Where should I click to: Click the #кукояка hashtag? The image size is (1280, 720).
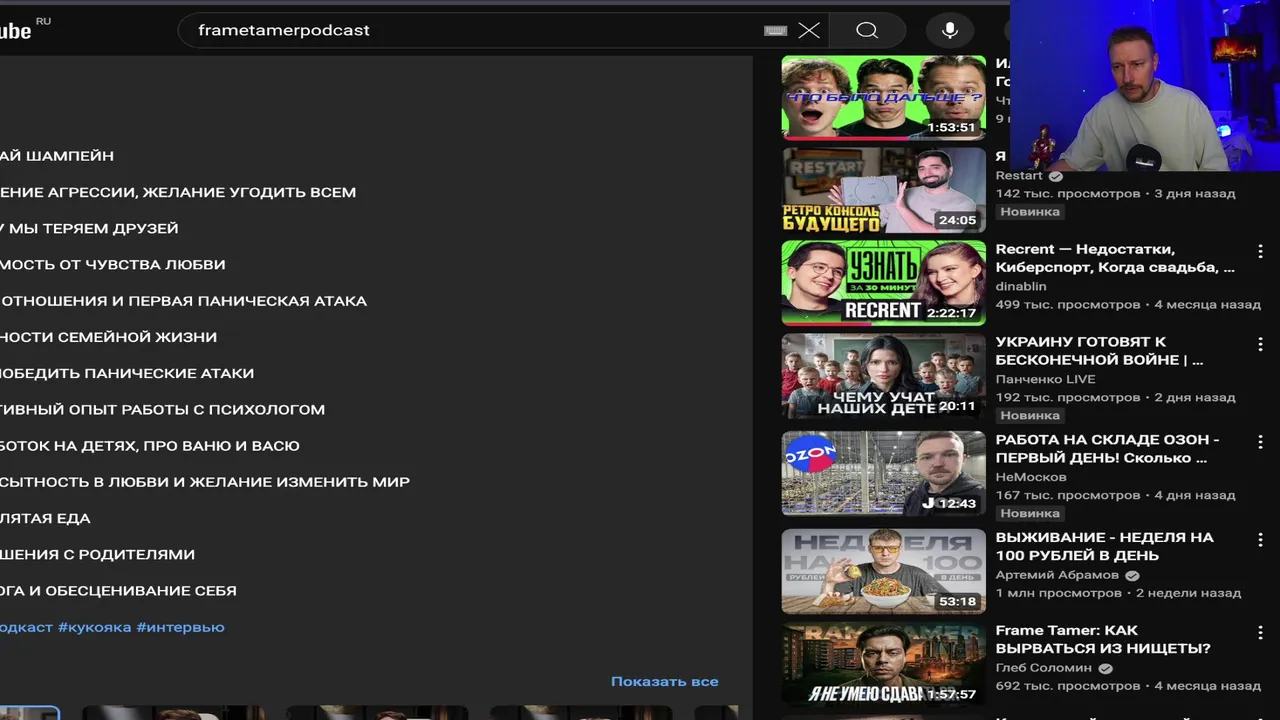tap(94, 627)
